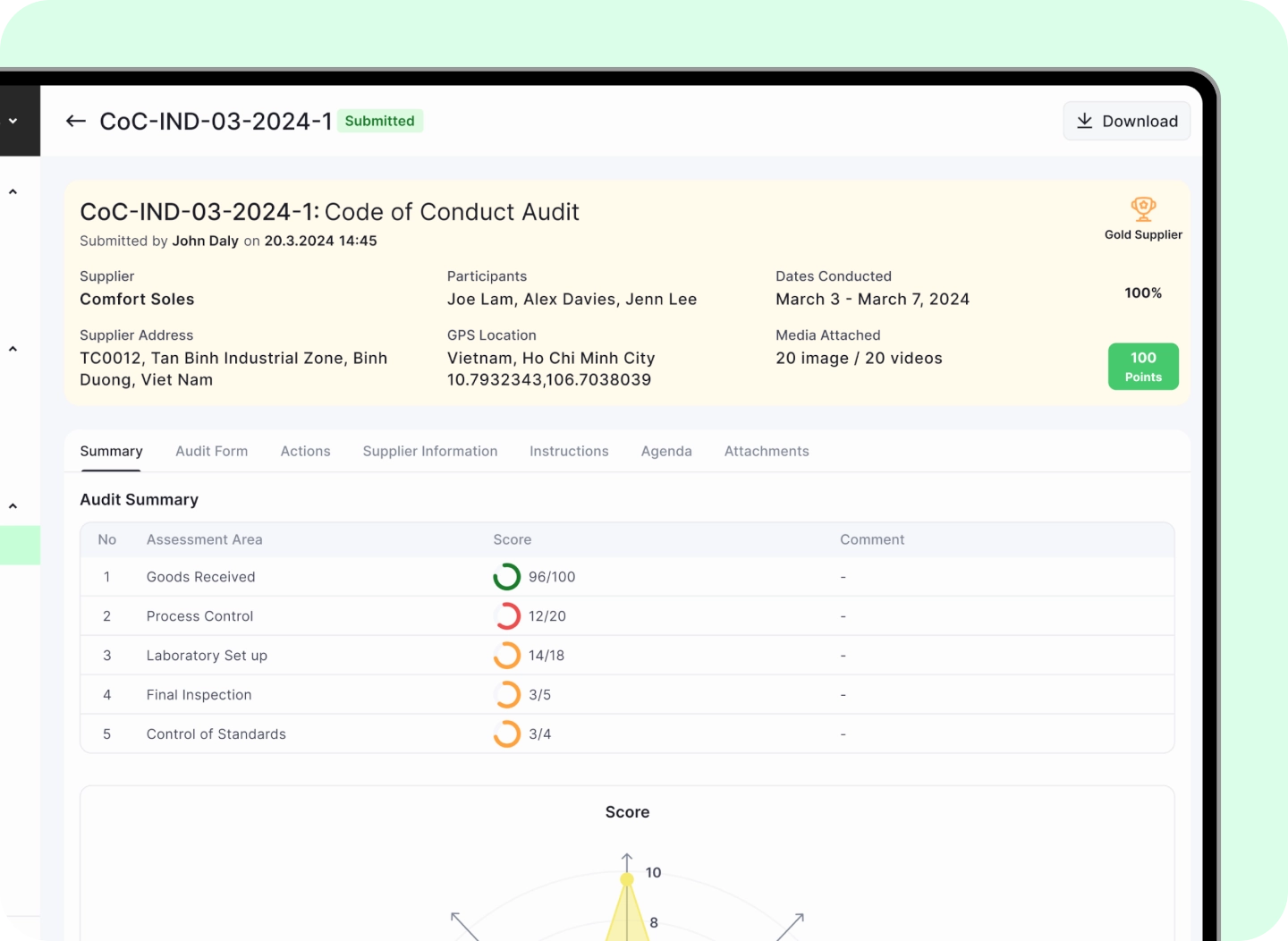Click the Download button

click(1126, 121)
